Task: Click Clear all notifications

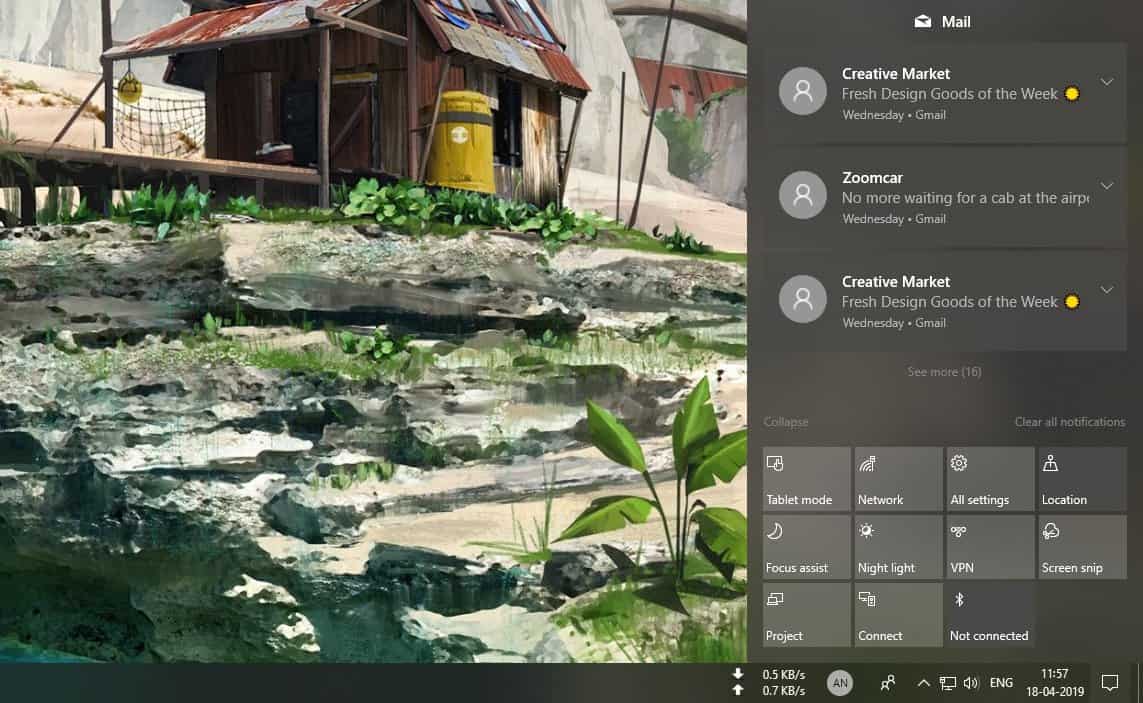Action: (x=1069, y=422)
